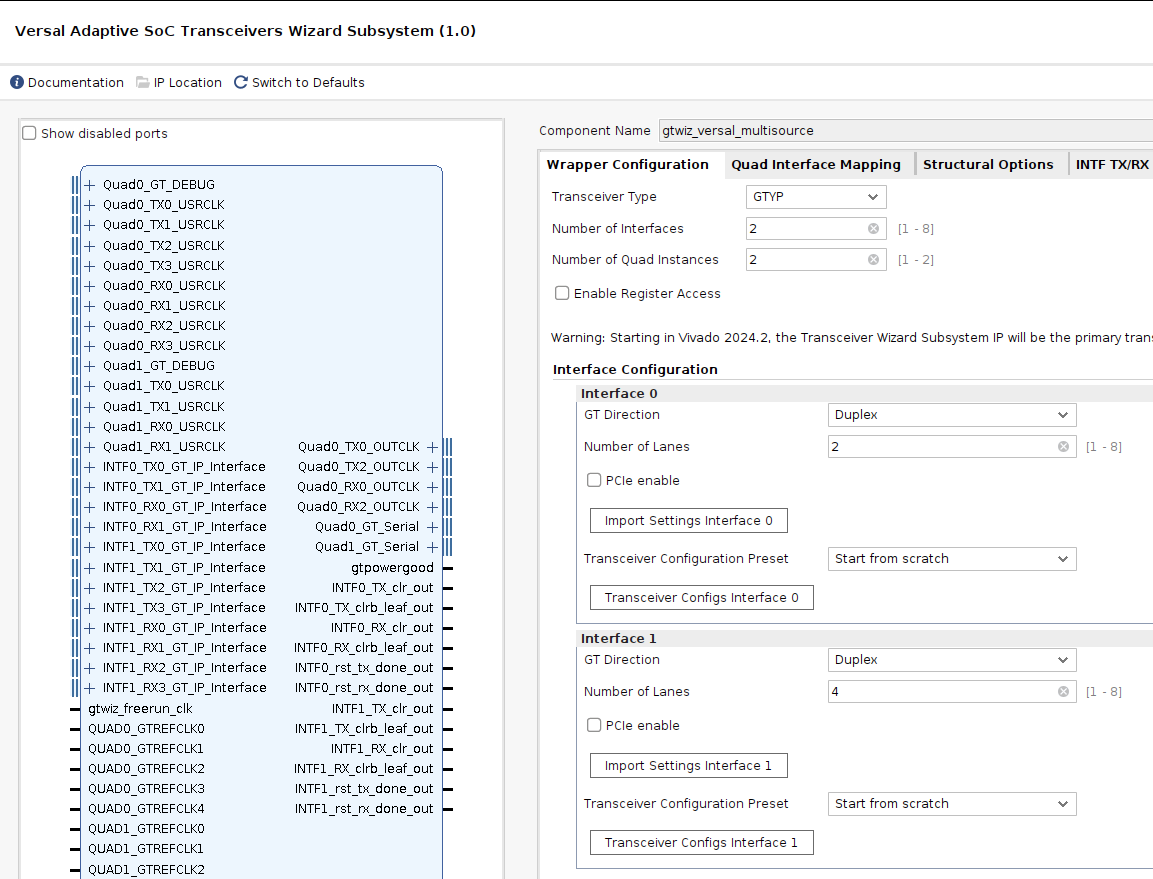Switch to the INTF TX/RX tab
Viewport: 1153px width, 879px height.
tap(1112, 165)
